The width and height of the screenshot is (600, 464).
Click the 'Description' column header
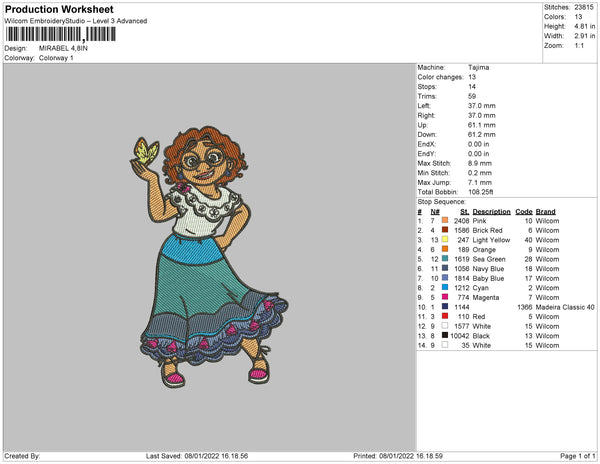coord(491,212)
